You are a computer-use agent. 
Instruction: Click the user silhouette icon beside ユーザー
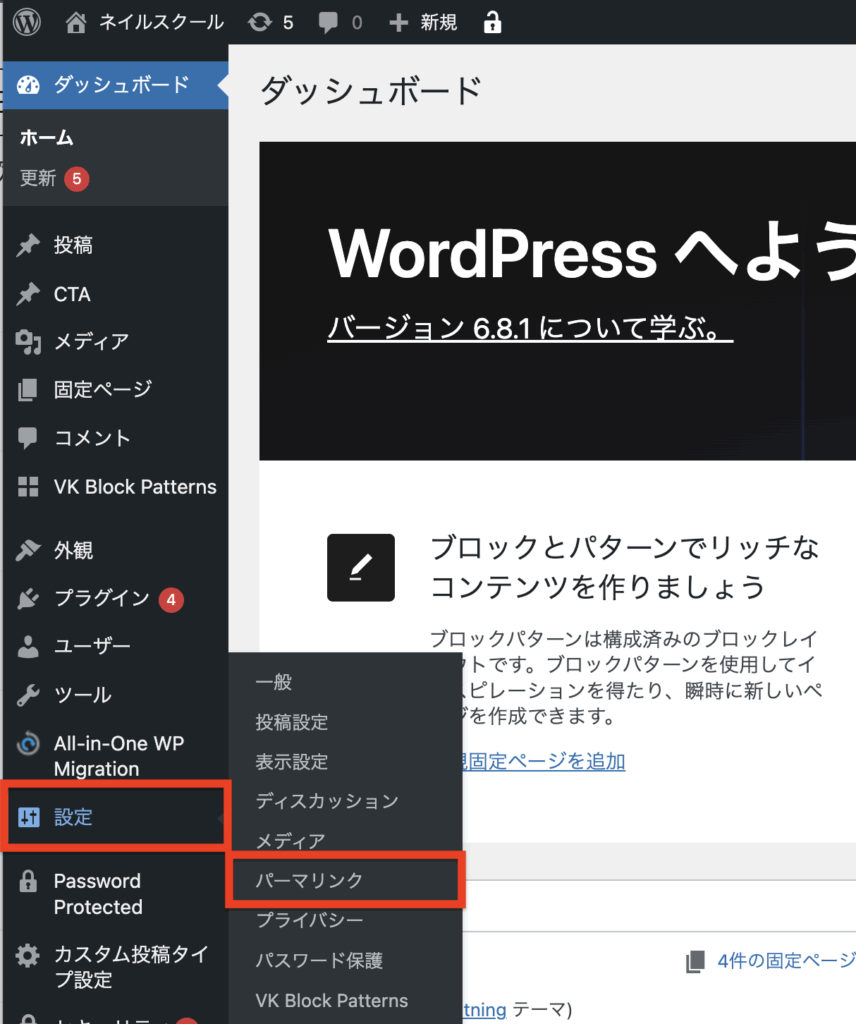click(x=28, y=647)
